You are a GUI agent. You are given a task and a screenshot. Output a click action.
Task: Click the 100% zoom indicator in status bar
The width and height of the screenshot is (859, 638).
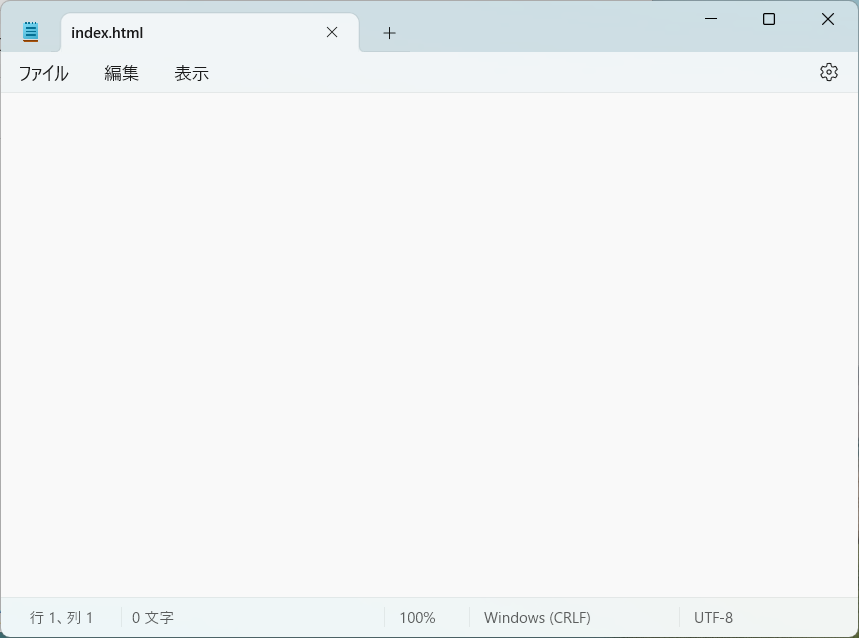pos(416,617)
